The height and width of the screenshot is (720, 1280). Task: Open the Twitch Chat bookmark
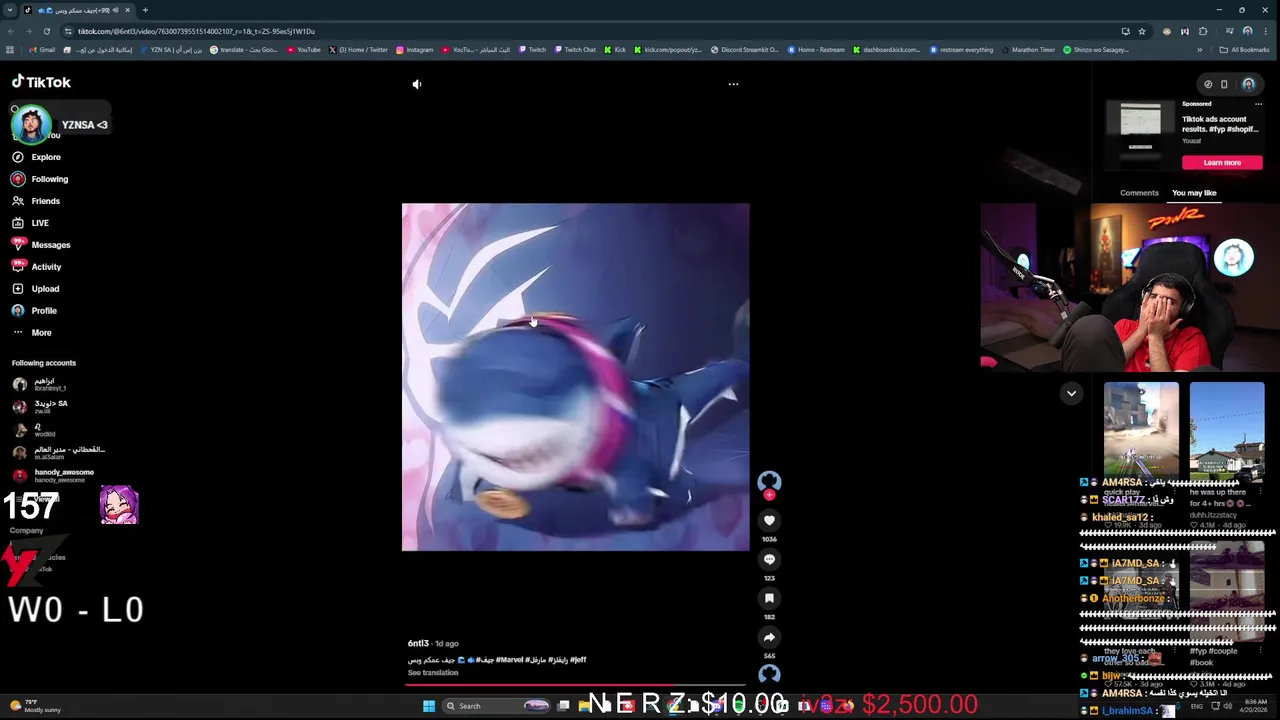(x=575, y=50)
